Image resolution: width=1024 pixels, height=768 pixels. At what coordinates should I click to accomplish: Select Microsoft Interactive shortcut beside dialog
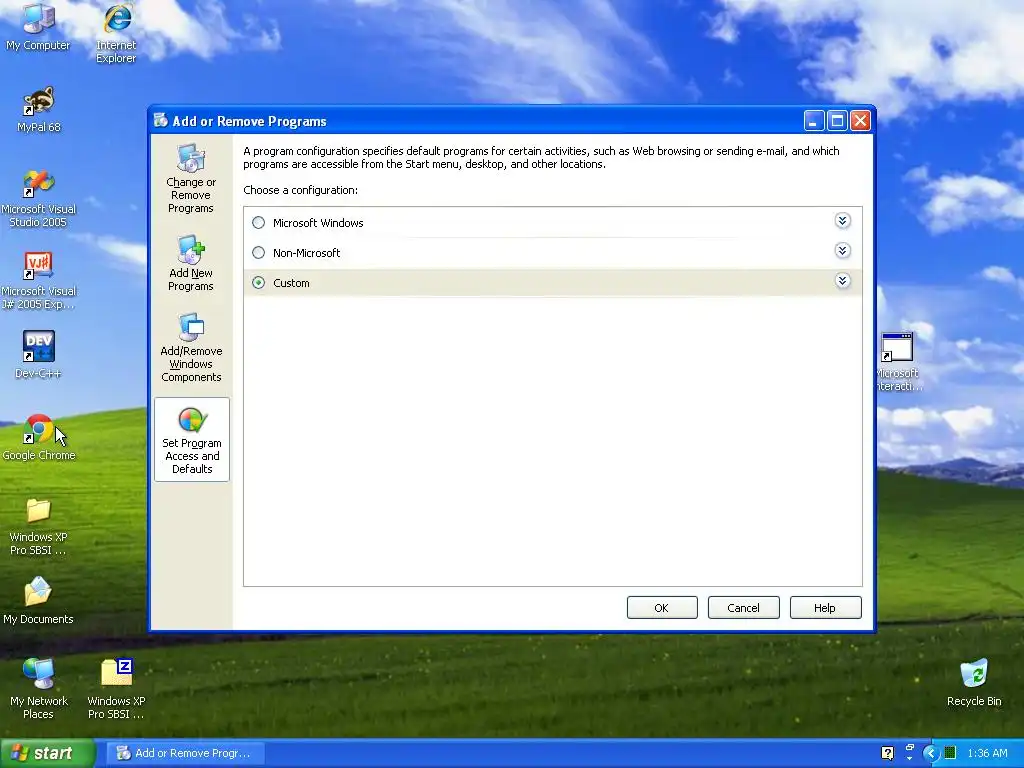coord(897,362)
